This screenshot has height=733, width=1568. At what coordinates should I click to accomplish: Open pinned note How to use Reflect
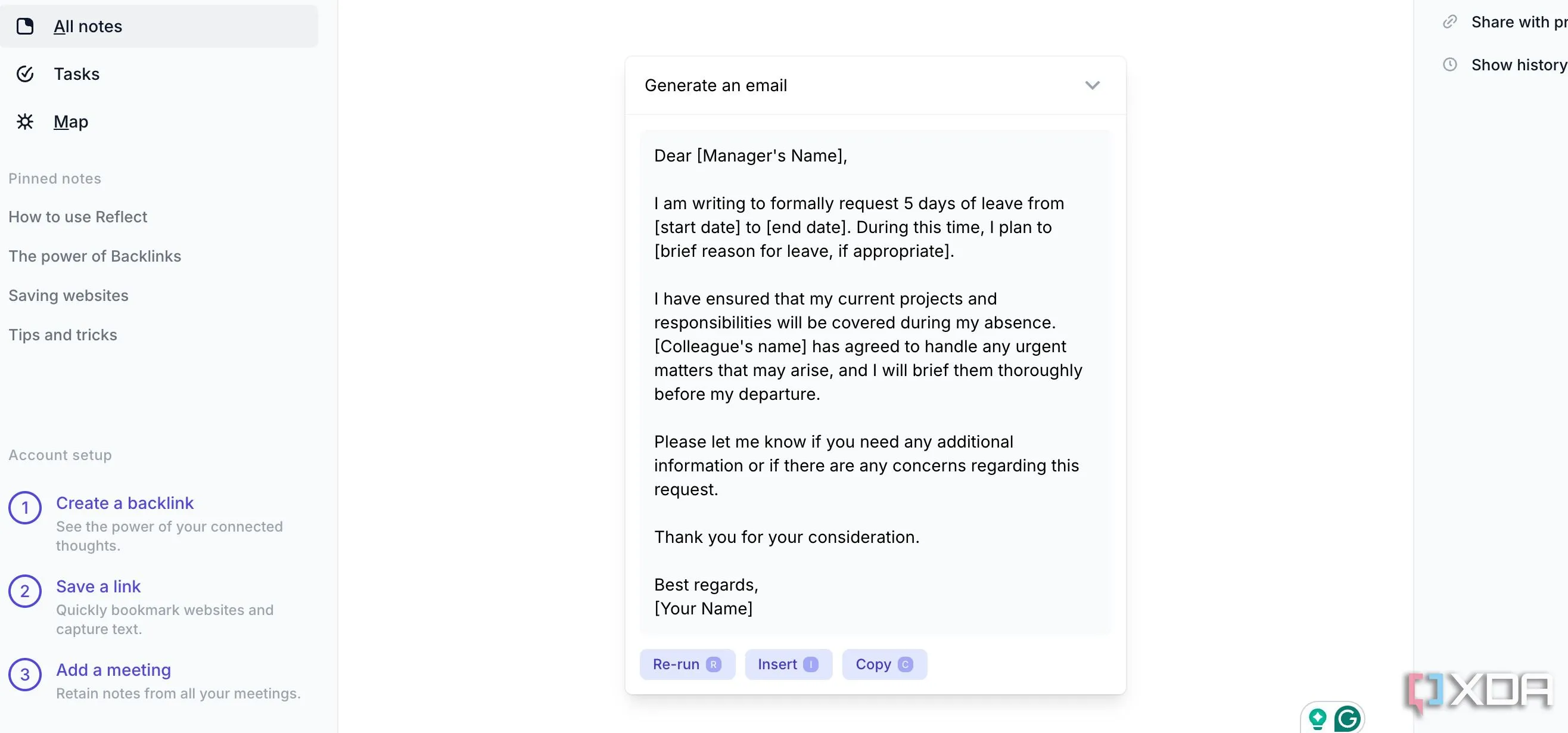pyautogui.click(x=78, y=217)
